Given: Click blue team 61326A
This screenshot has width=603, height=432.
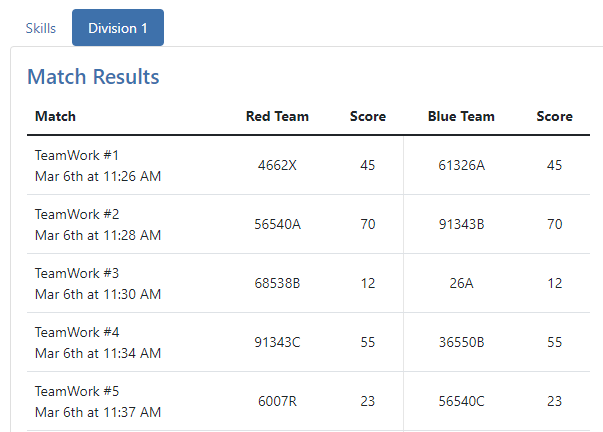Looking at the screenshot, I should coord(461,165).
